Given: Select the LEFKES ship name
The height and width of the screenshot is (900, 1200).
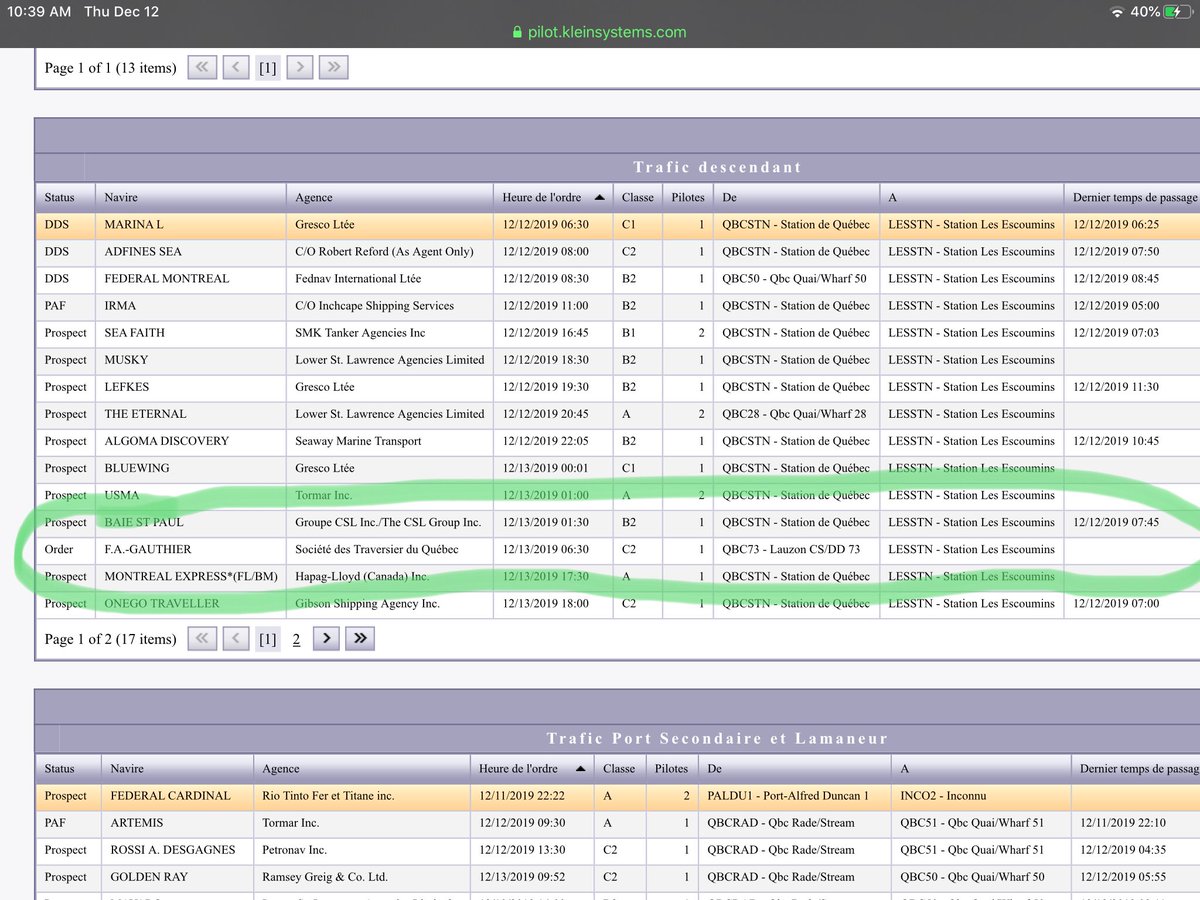Looking at the screenshot, I should (x=128, y=387).
